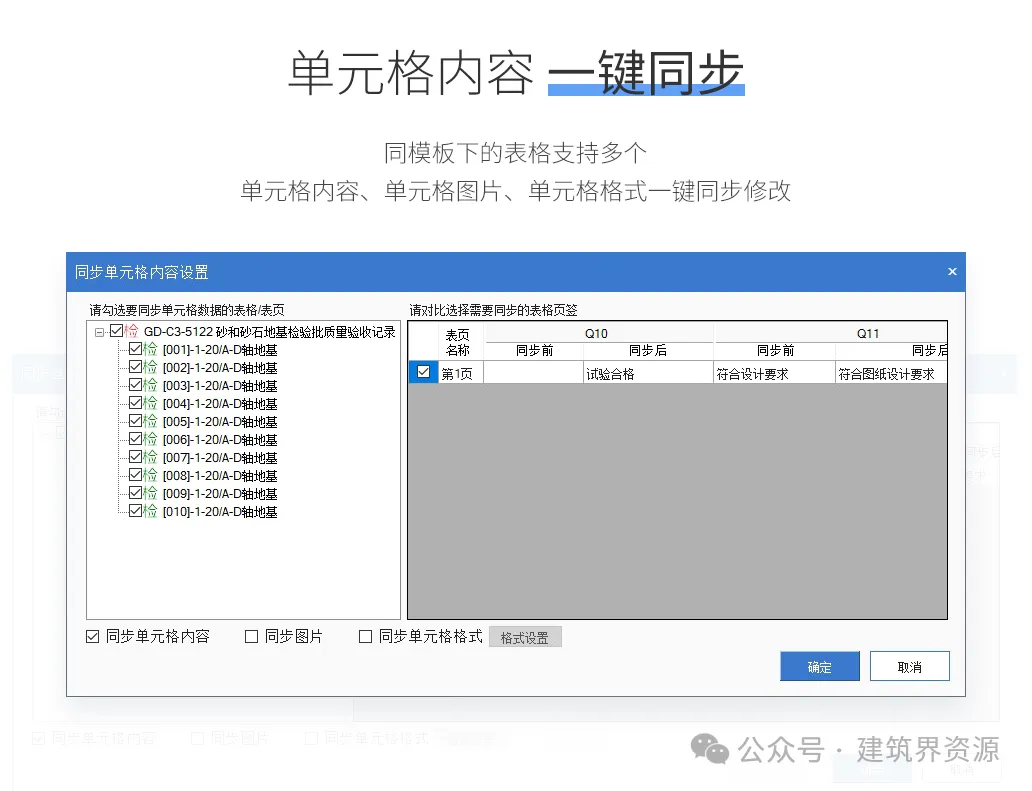Viewport: 1032px width, 791px height.
Task: Select tree row [010]-1-20/A-D轴地基
Action: 220,512
